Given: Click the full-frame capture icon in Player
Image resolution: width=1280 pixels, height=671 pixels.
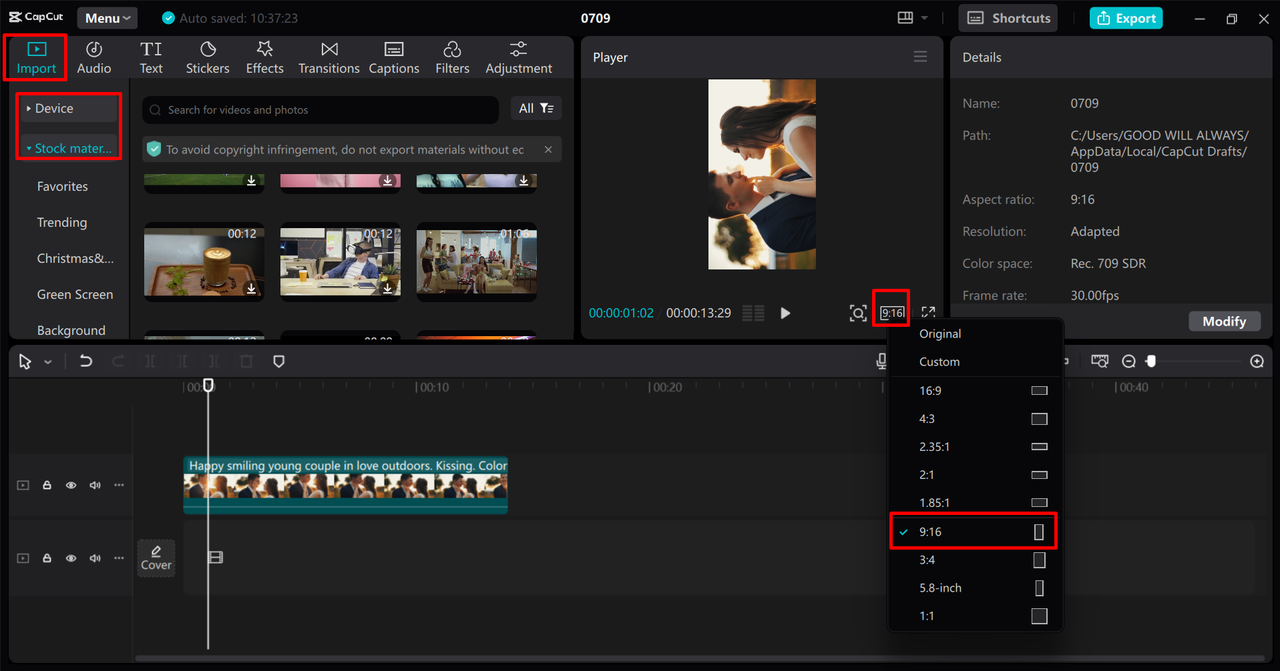Looking at the screenshot, I should point(857,313).
